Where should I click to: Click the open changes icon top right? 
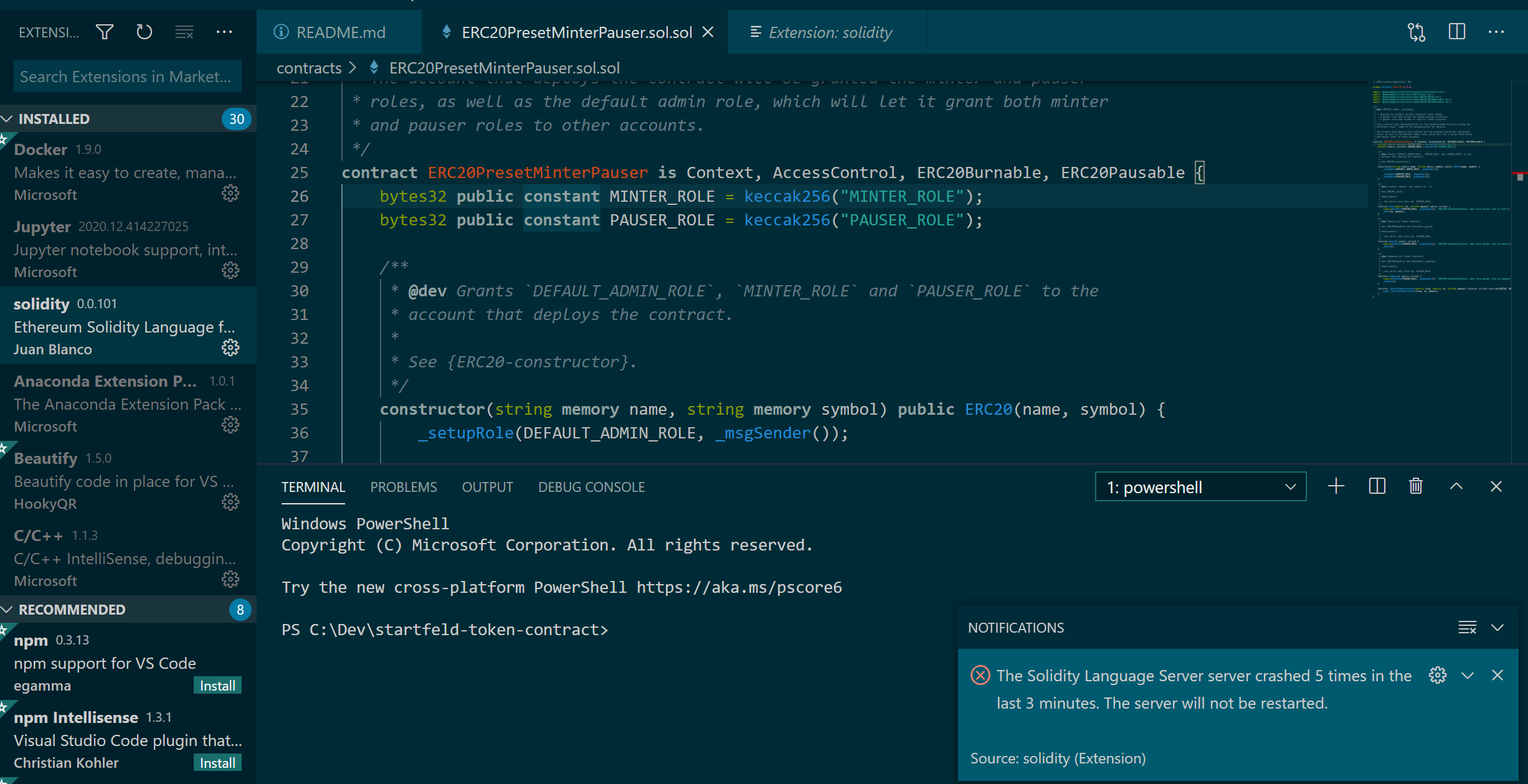[1416, 31]
